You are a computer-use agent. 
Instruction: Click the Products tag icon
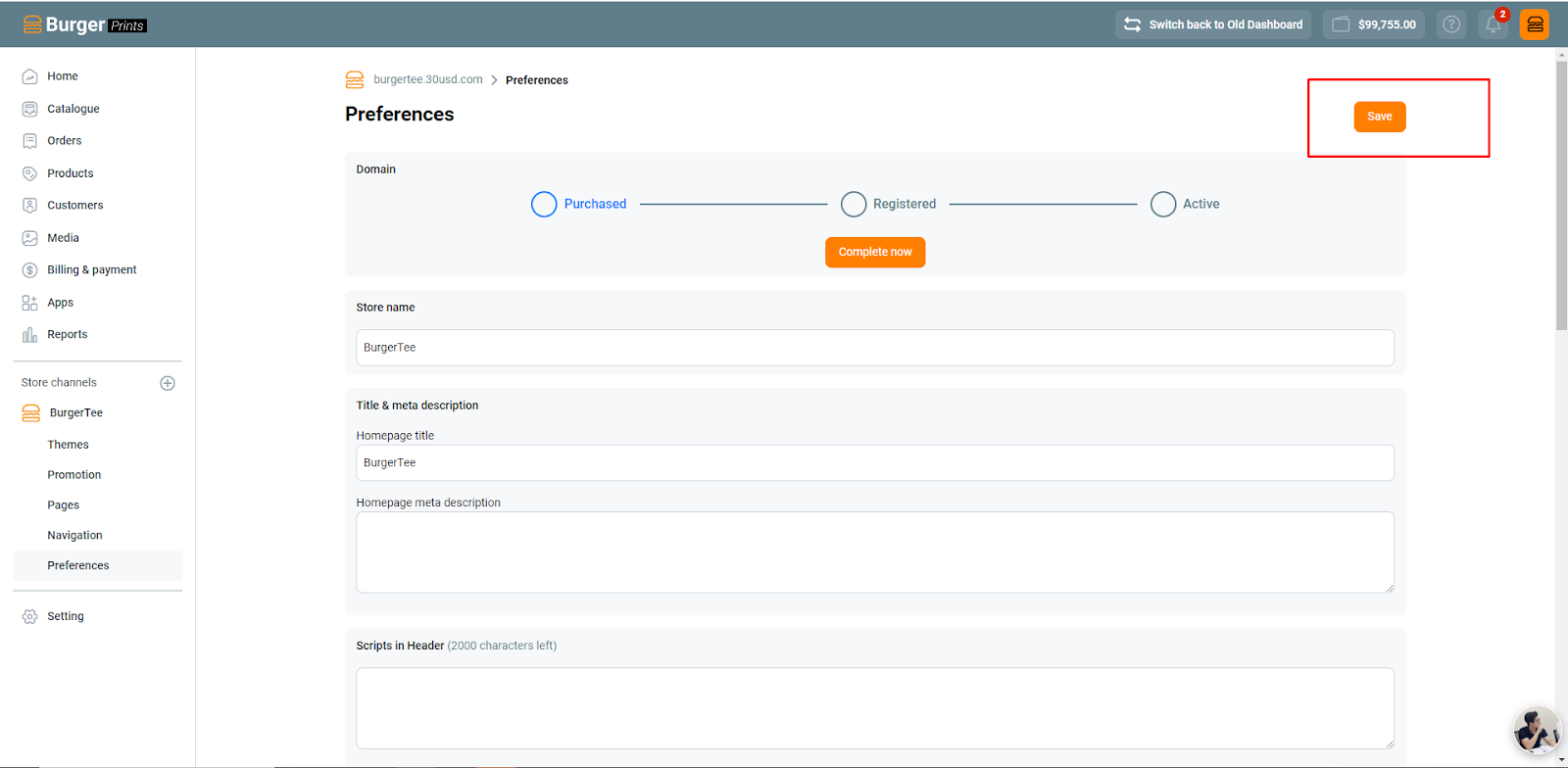[x=30, y=173]
